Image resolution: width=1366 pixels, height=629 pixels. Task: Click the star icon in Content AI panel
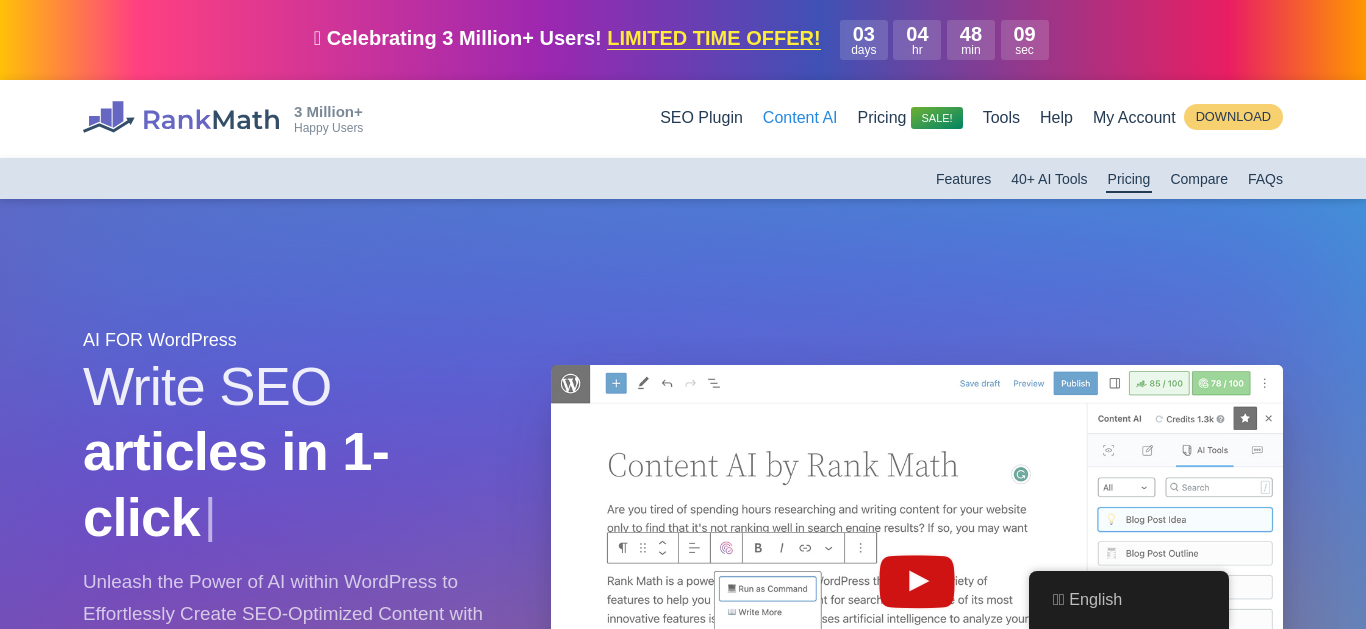click(1245, 418)
